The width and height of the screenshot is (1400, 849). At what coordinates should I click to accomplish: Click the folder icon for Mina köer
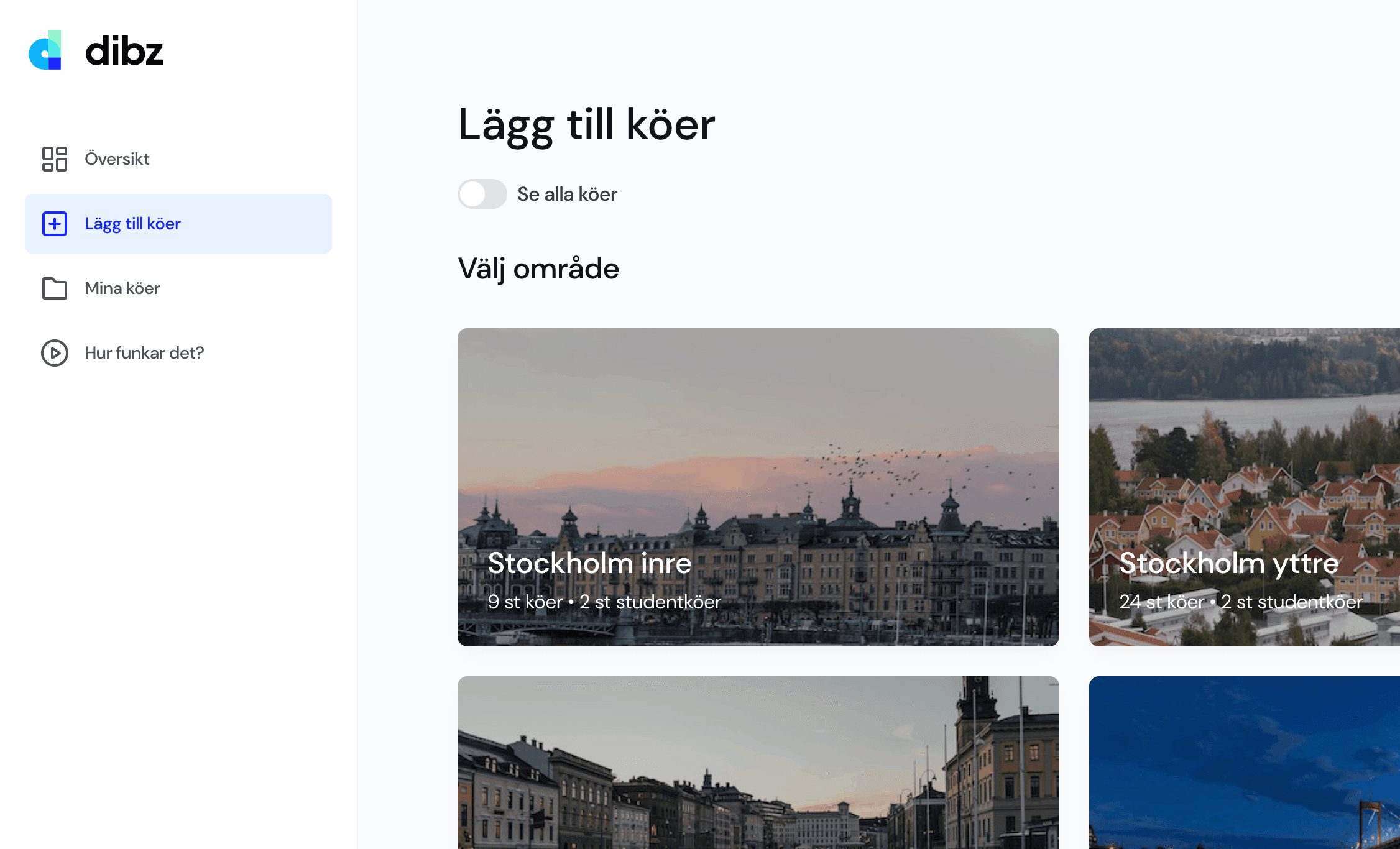point(55,288)
